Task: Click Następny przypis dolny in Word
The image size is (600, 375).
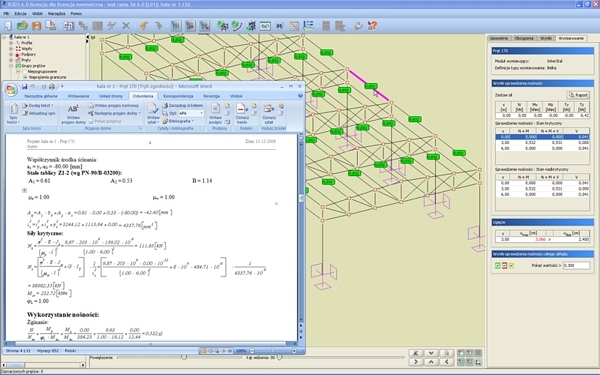Action: 114,113
